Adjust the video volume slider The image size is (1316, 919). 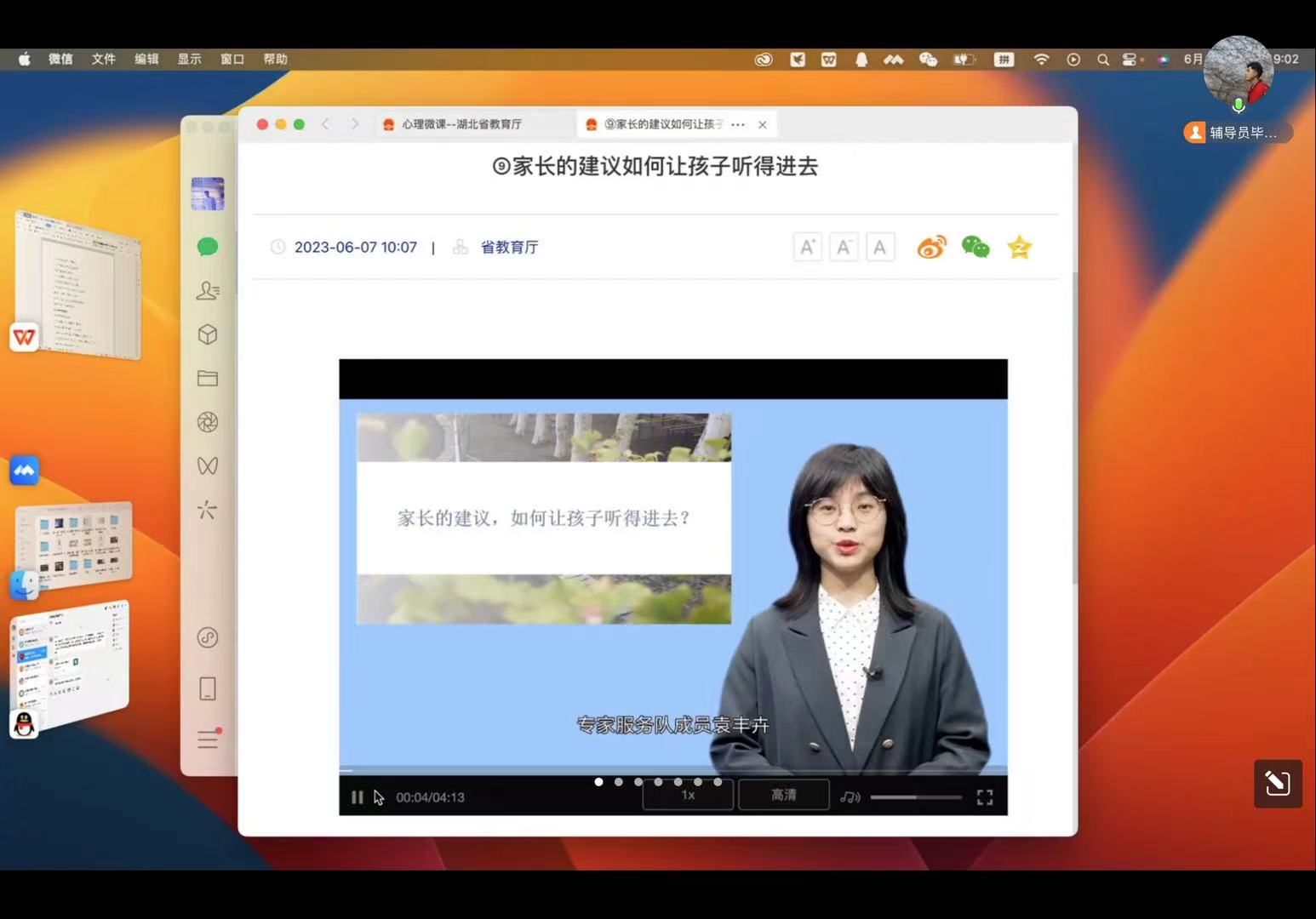pyautogui.click(x=915, y=797)
